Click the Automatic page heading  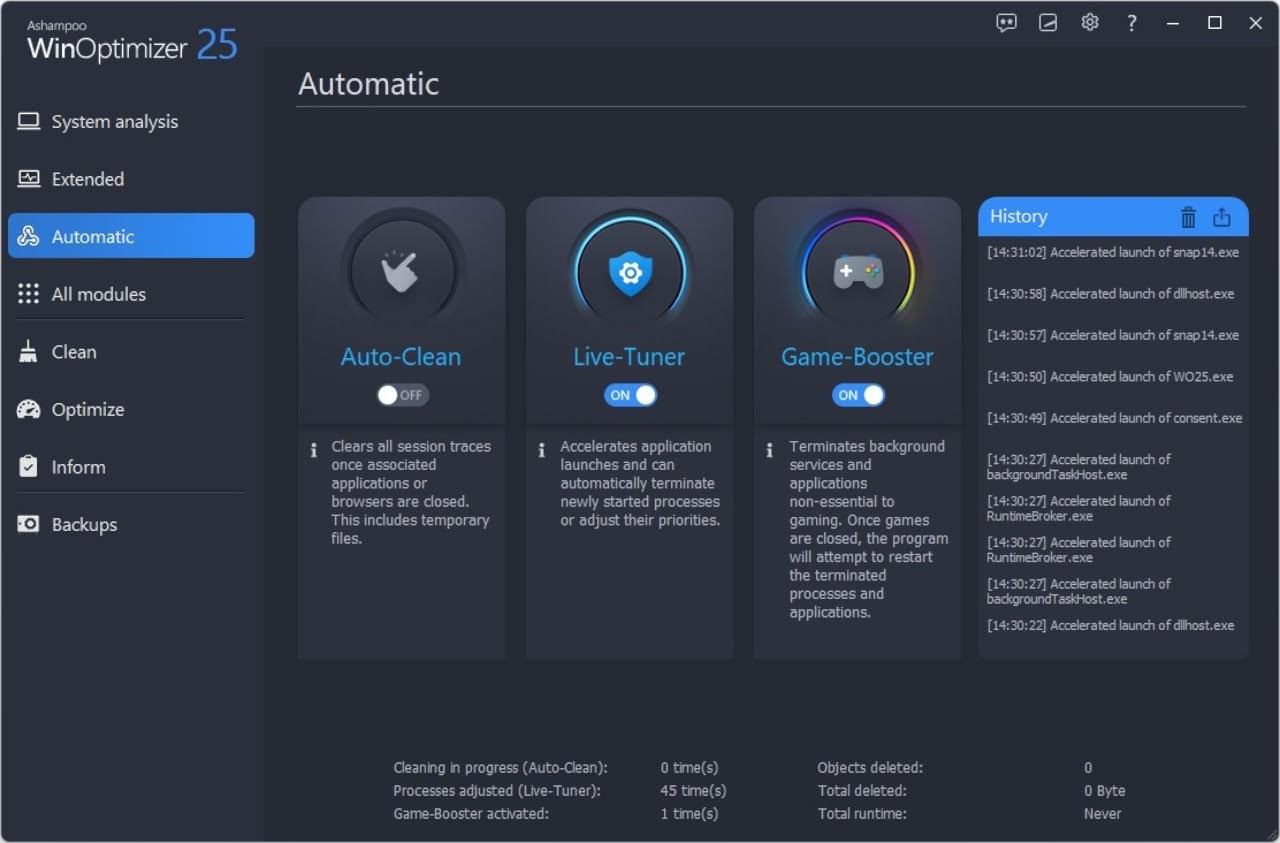369,84
